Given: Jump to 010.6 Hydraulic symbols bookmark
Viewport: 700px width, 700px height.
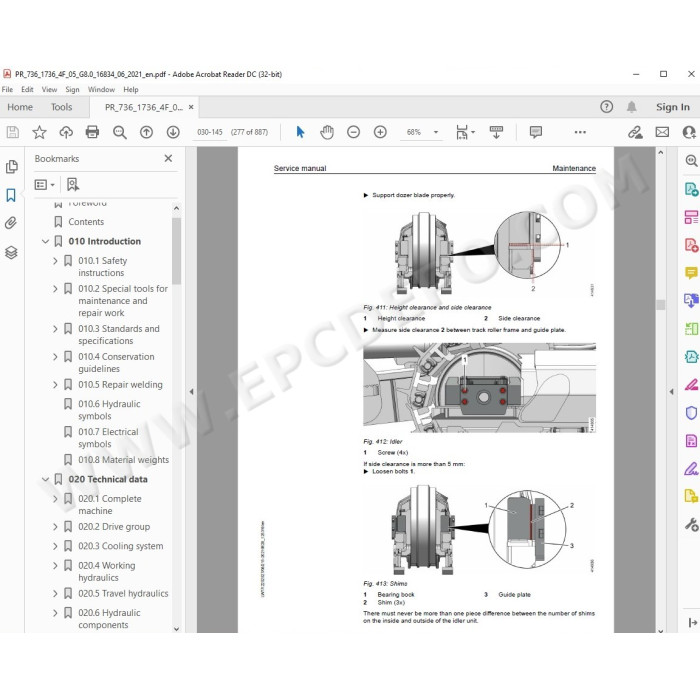Looking at the screenshot, I should point(109,410).
